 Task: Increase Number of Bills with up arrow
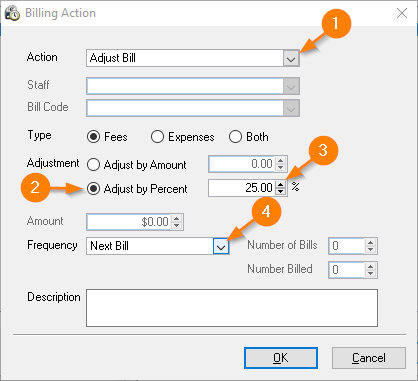pos(370,242)
